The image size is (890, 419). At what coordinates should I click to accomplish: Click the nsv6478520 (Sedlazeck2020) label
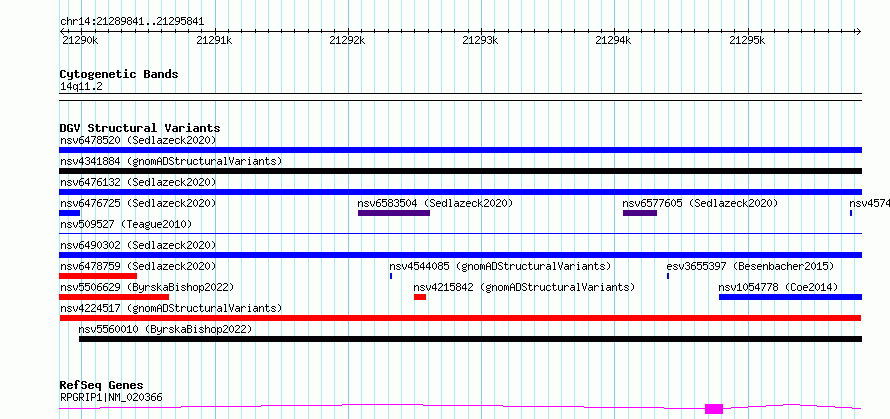(138, 140)
